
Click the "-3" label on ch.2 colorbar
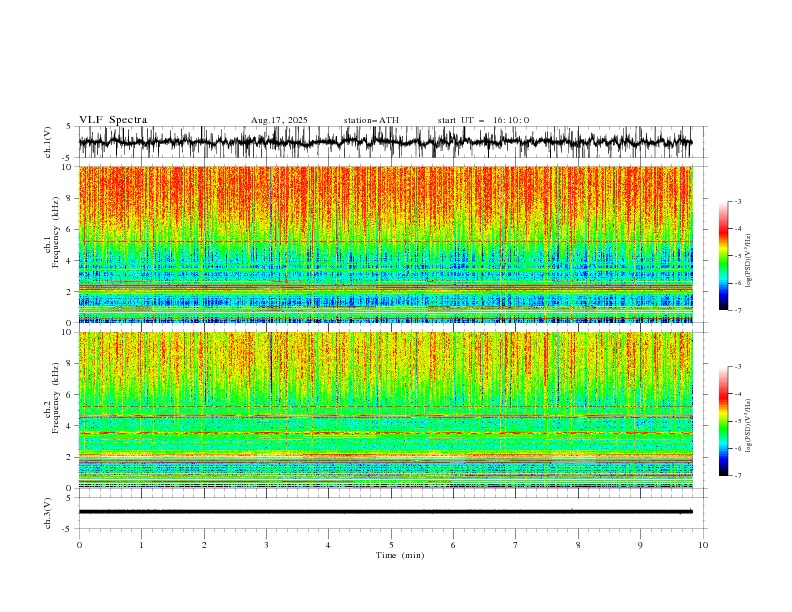[x=738, y=367]
